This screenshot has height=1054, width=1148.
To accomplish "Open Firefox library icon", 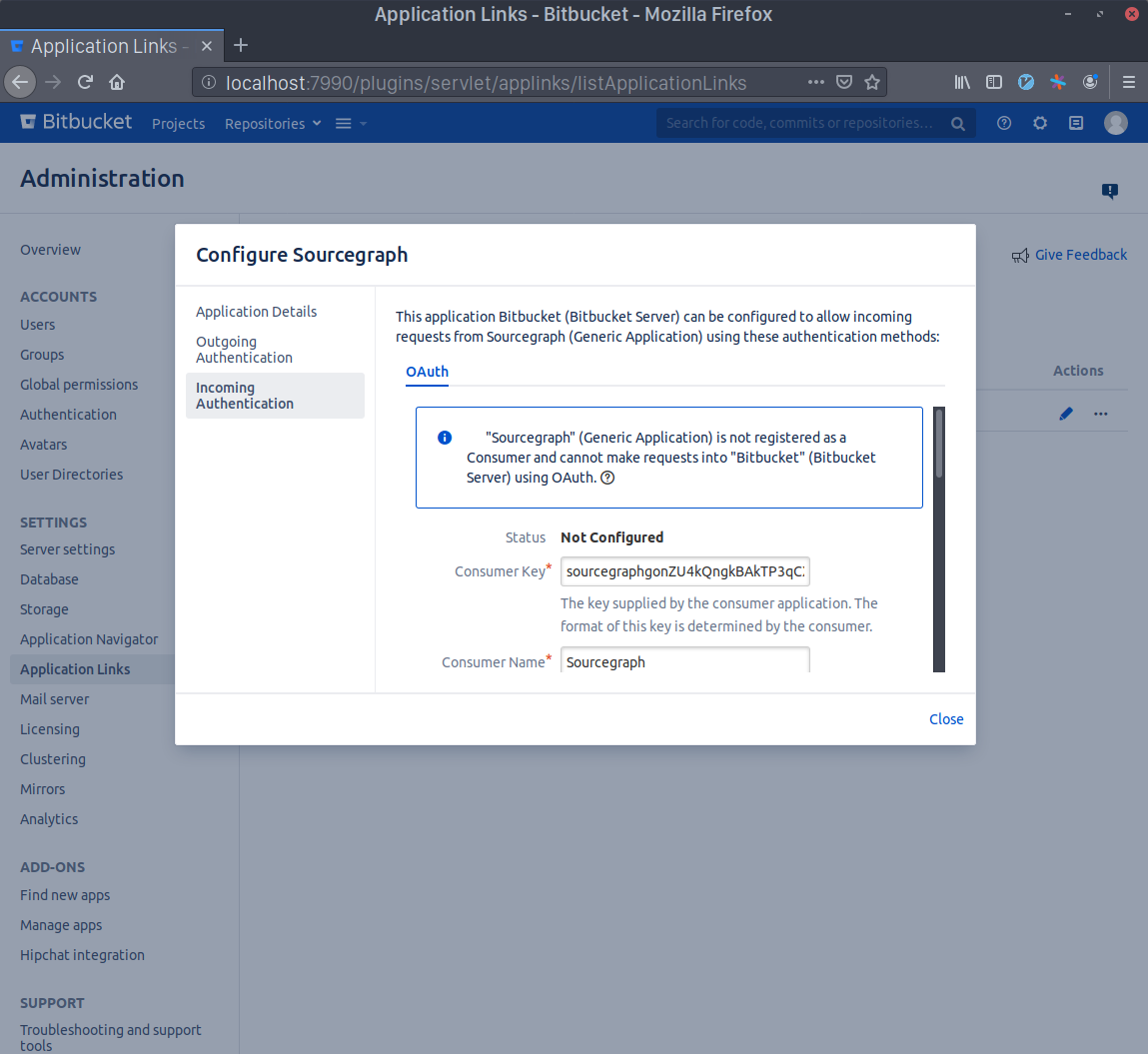I will pyautogui.click(x=962, y=82).
